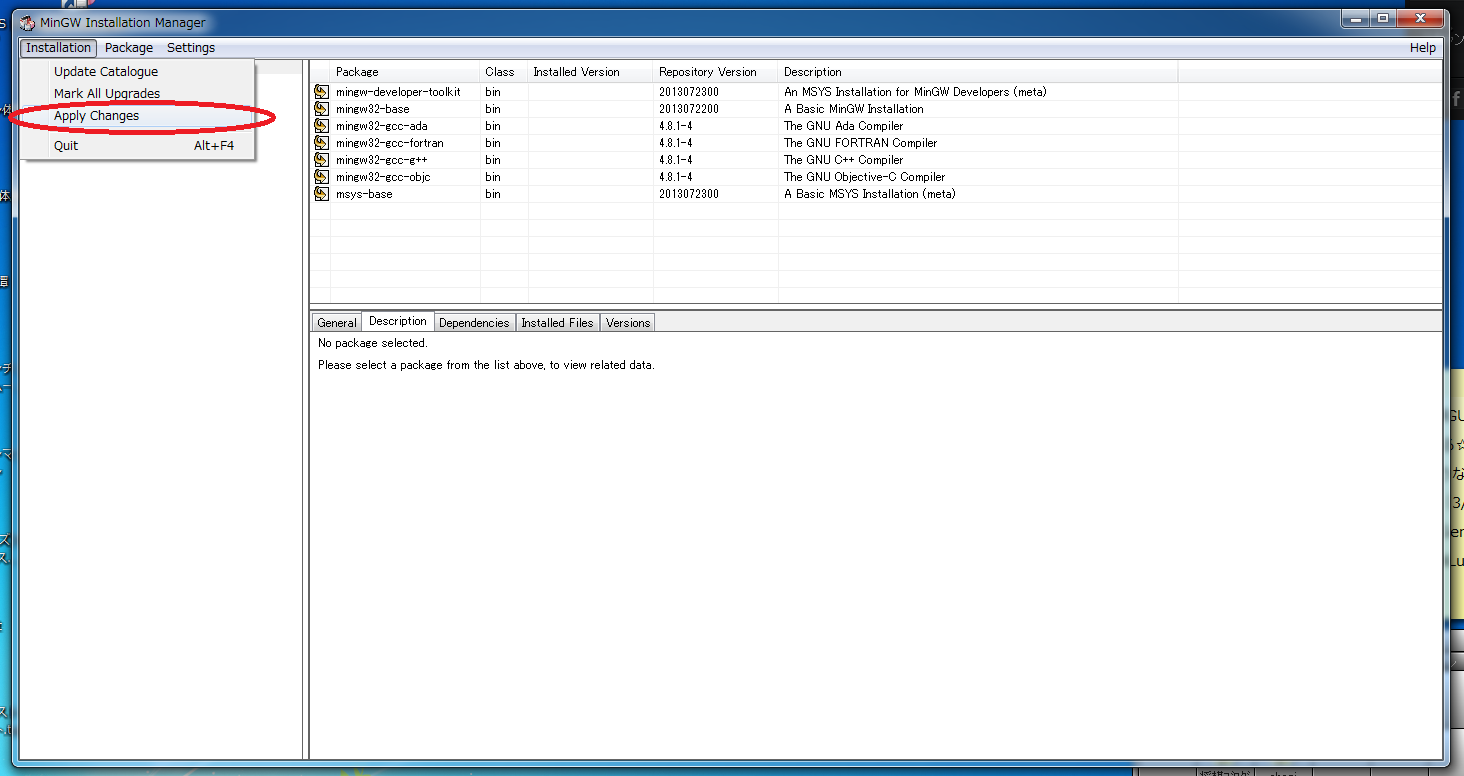Click the description 'The GNU Objective-C Compiler'
1464x776 pixels.
[864, 177]
